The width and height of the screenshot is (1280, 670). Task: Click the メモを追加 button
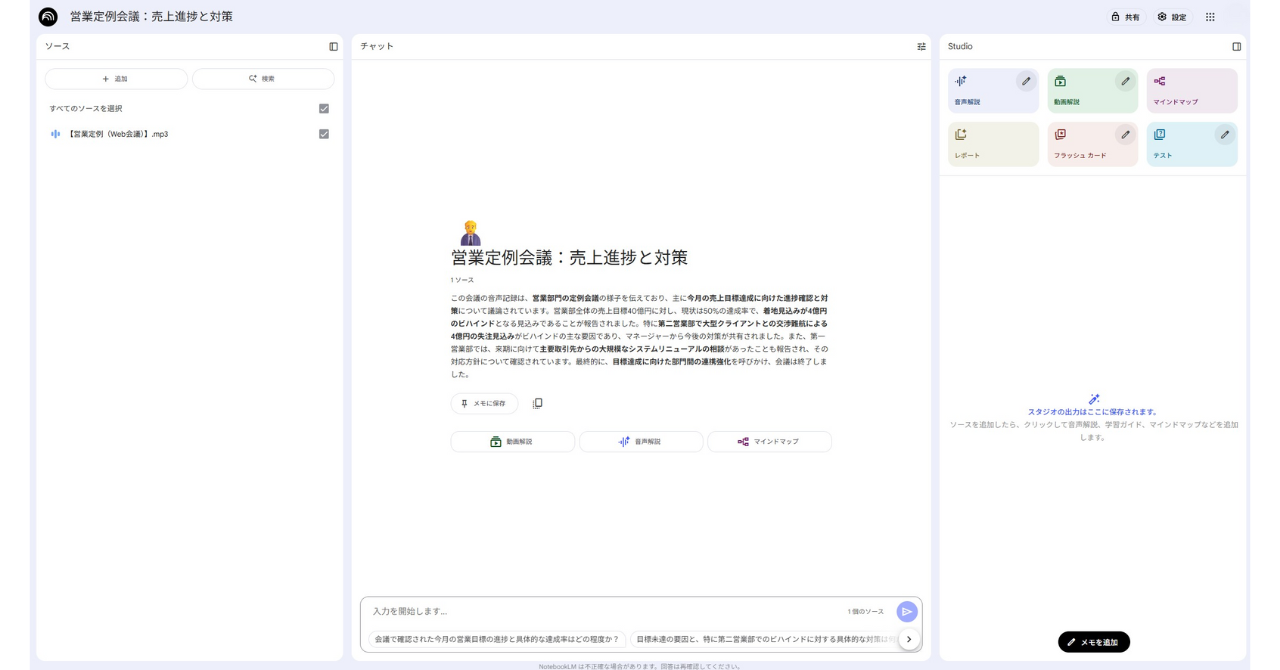pyautogui.click(x=1093, y=642)
